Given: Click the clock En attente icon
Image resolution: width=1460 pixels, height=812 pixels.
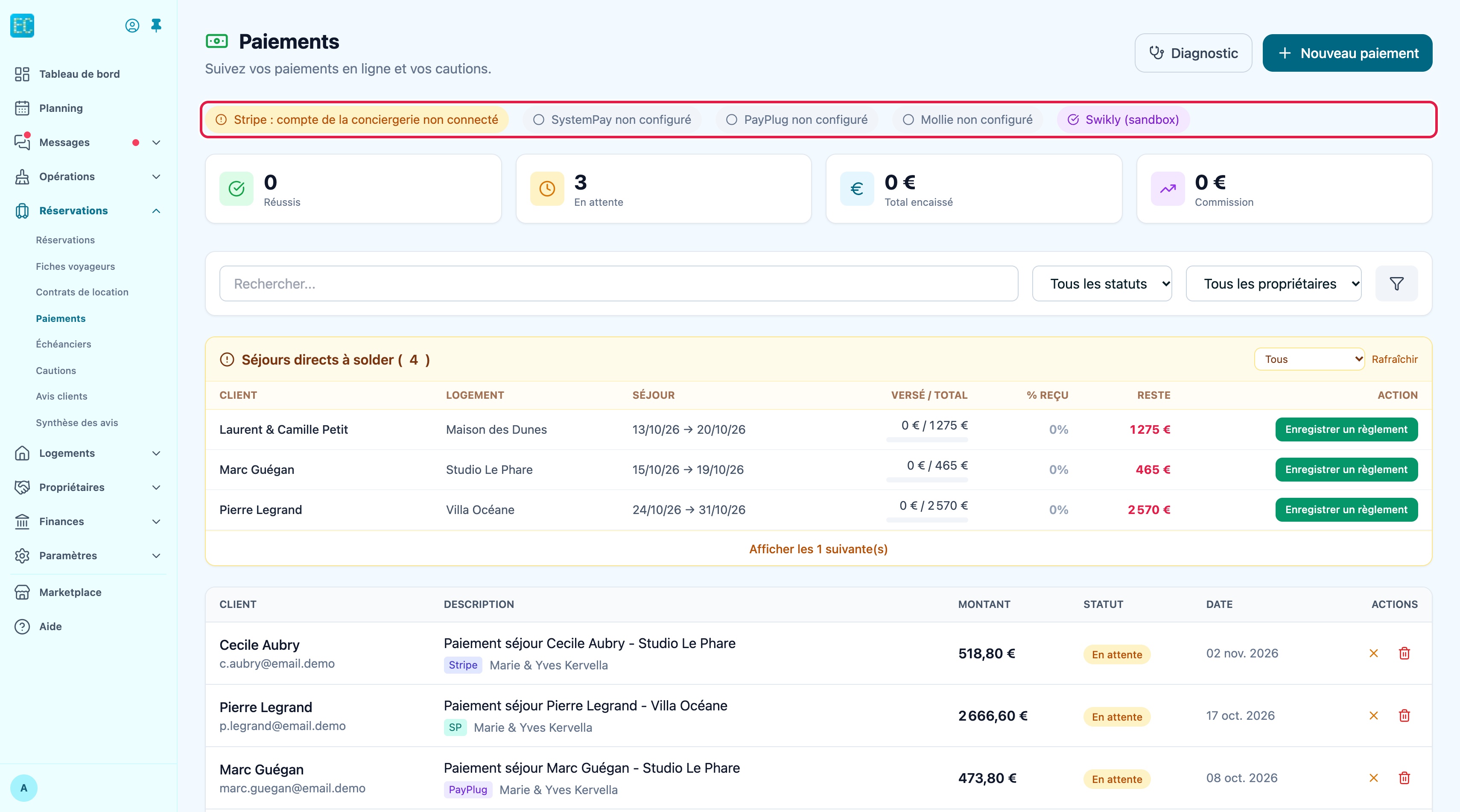Looking at the screenshot, I should pos(547,189).
